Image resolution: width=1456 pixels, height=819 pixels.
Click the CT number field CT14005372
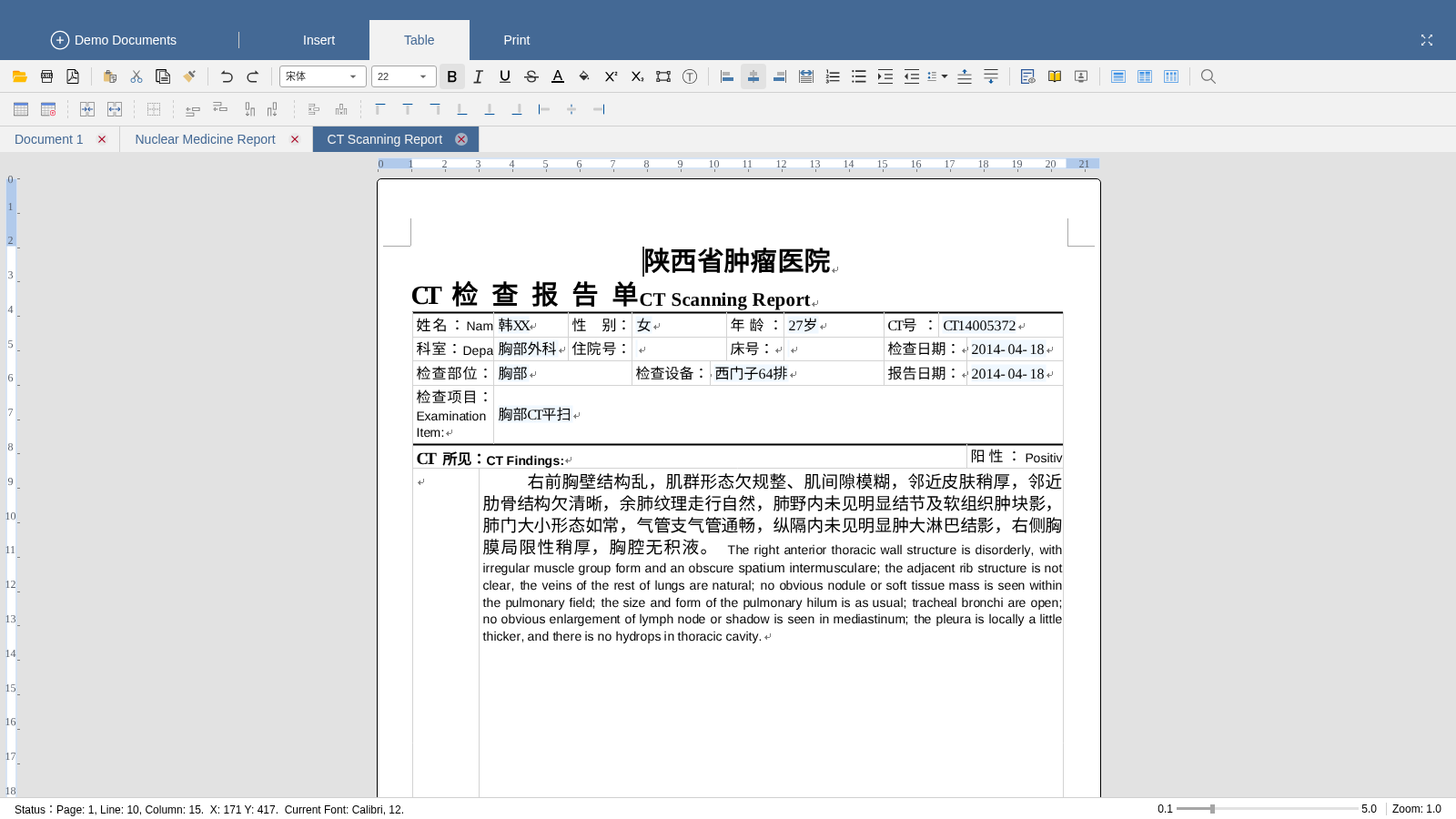pyautogui.click(x=979, y=326)
